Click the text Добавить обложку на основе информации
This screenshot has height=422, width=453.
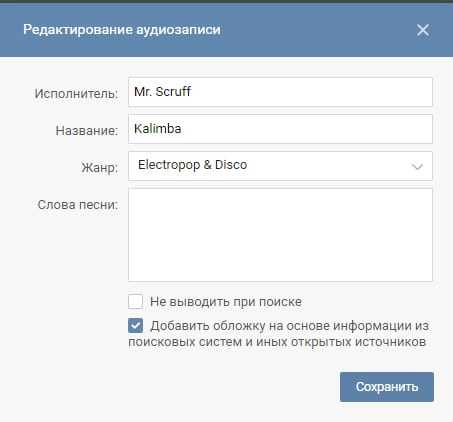[281, 326]
